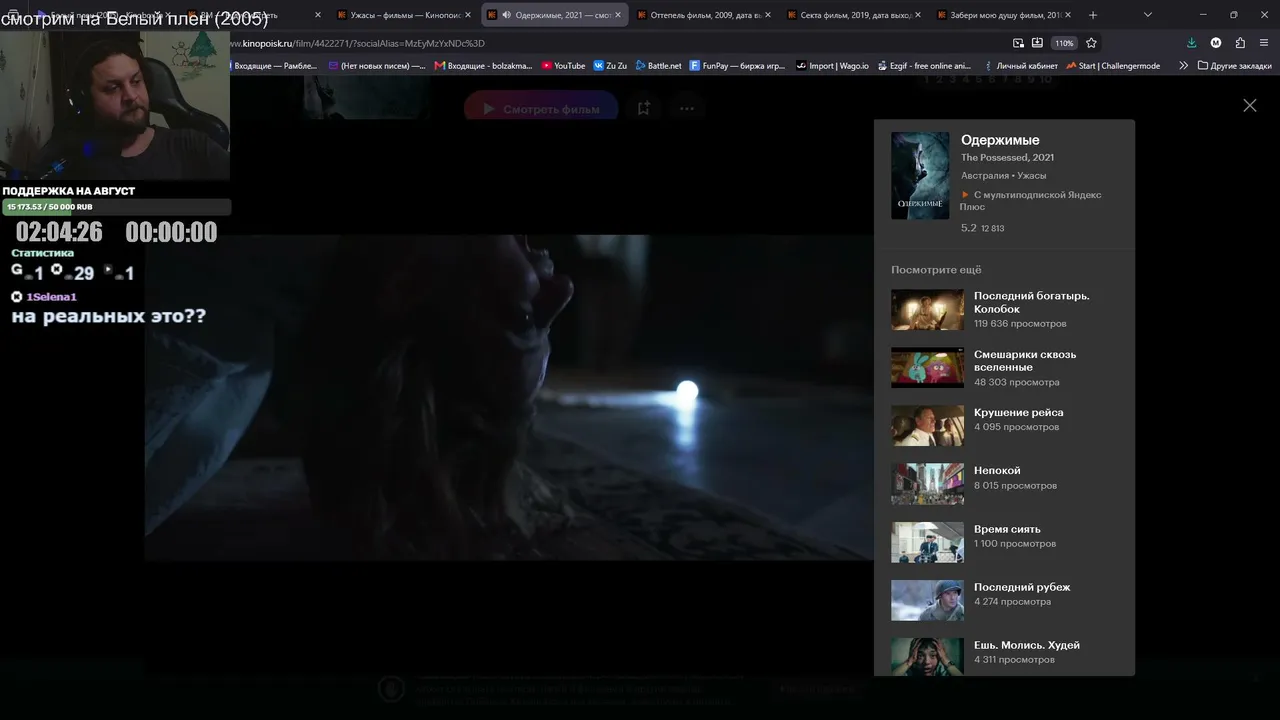
Task: Open the (Нет новых писем) mail bookmark
Action: point(376,66)
